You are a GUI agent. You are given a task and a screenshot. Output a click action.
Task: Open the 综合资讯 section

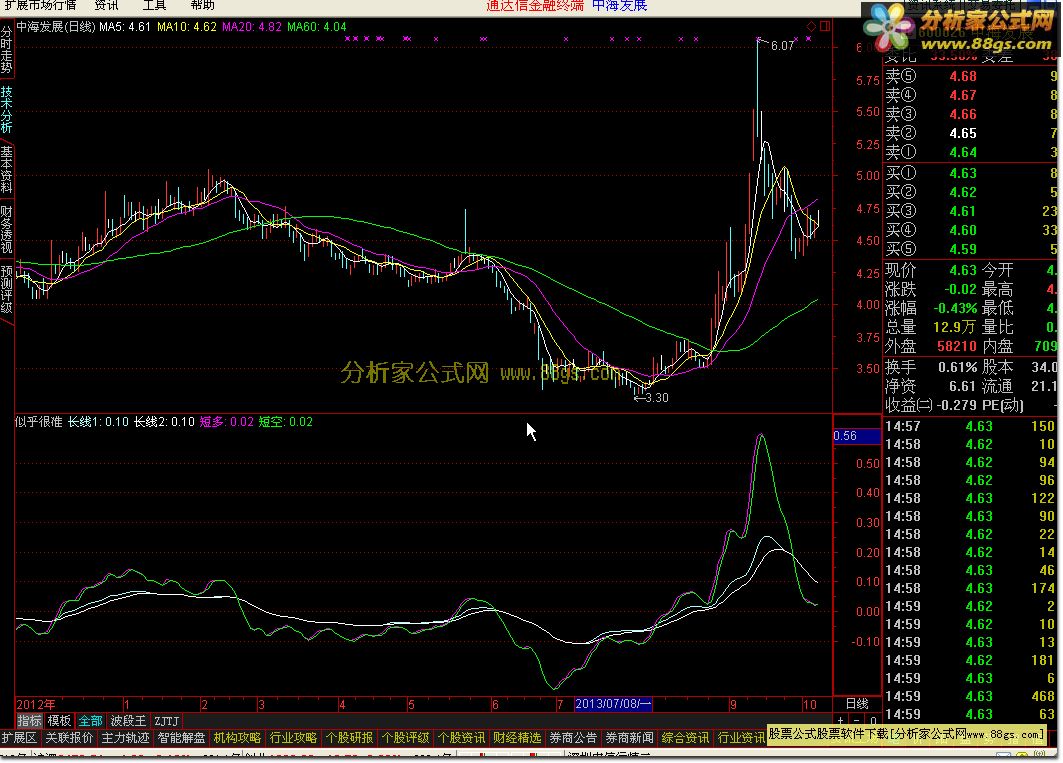[x=685, y=737]
